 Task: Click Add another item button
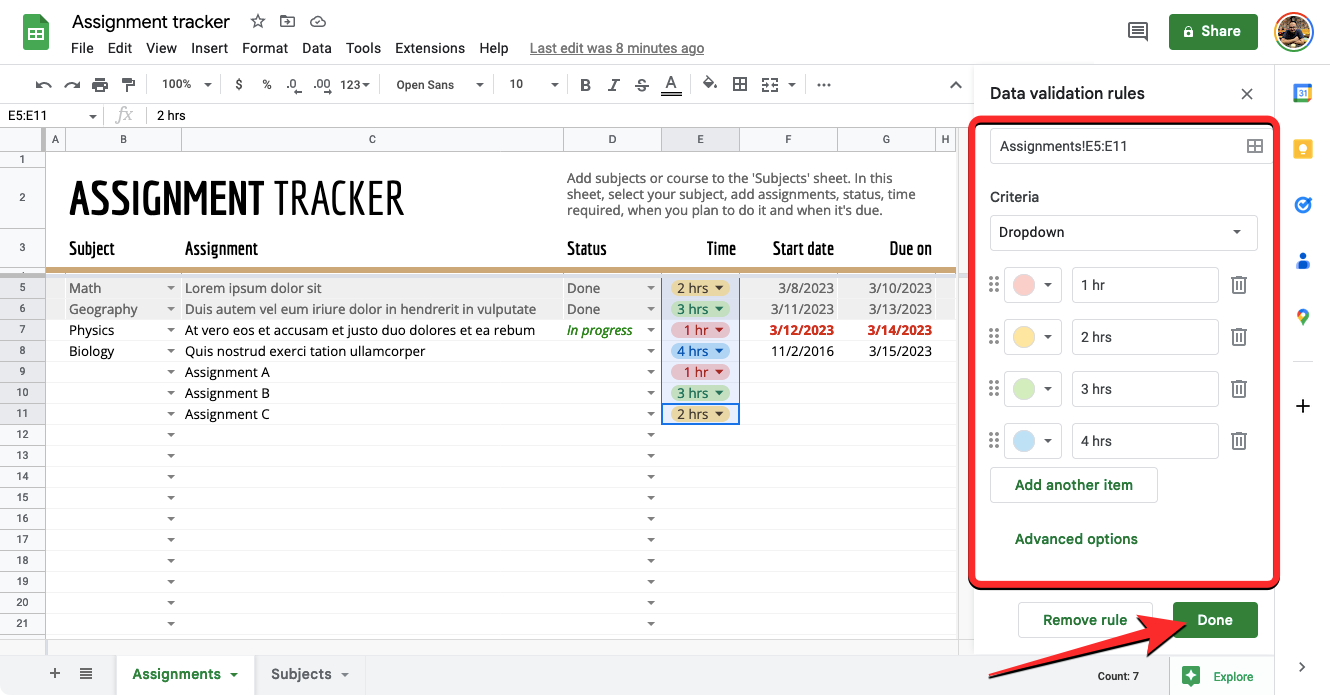point(1073,485)
